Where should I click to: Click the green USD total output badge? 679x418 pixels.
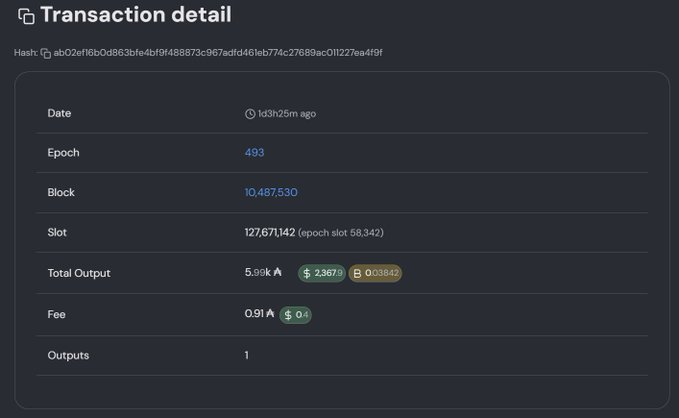click(x=322, y=273)
